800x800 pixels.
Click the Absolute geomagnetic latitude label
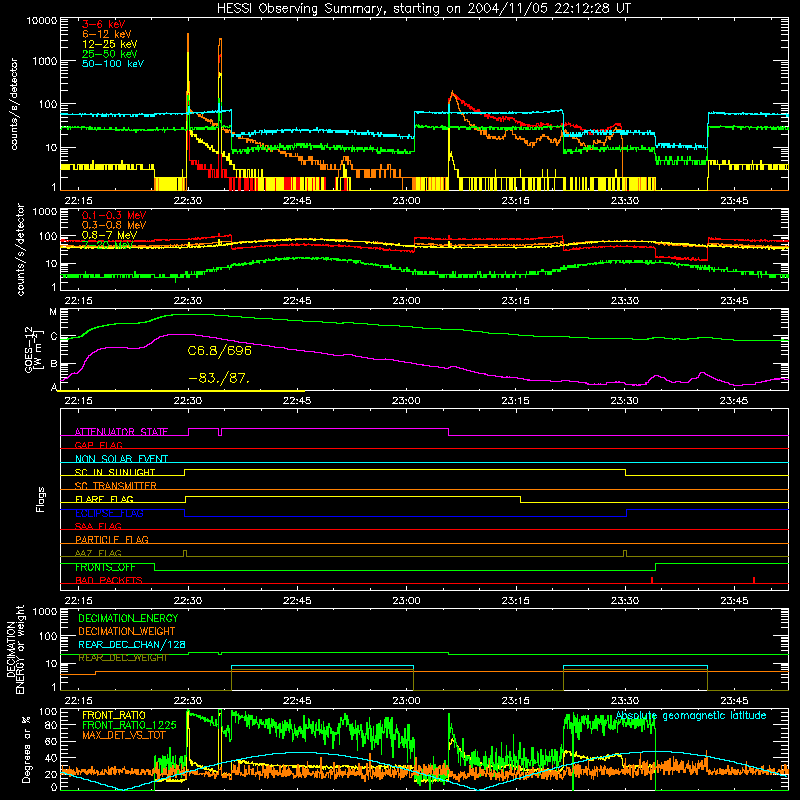pyautogui.click(x=691, y=716)
